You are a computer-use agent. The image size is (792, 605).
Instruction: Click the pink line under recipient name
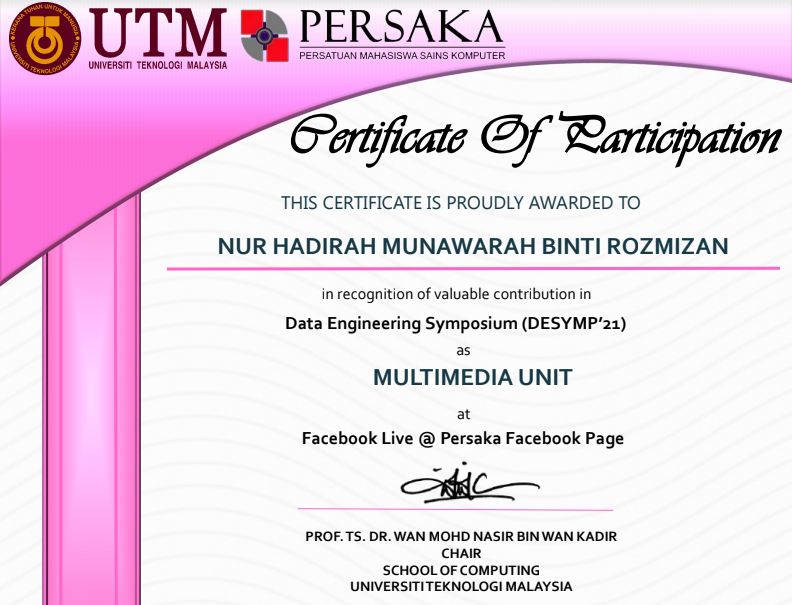click(473, 269)
